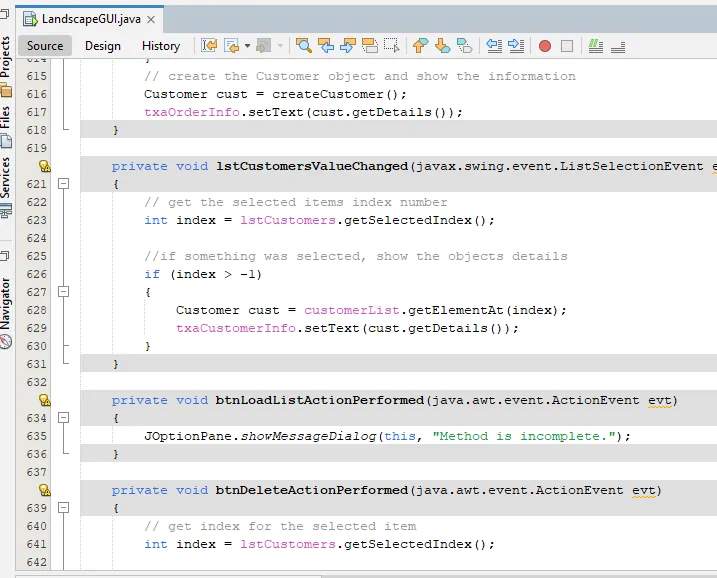717x578 pixels.
Task: Select the LandscapeGUI.java editor tab
Action: (x=91, y=19)
